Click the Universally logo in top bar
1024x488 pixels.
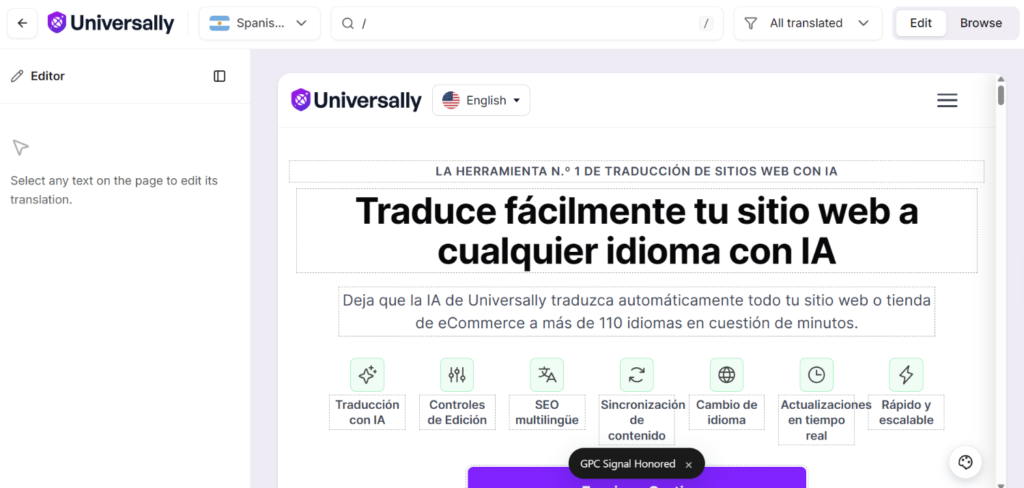(111, 24)
